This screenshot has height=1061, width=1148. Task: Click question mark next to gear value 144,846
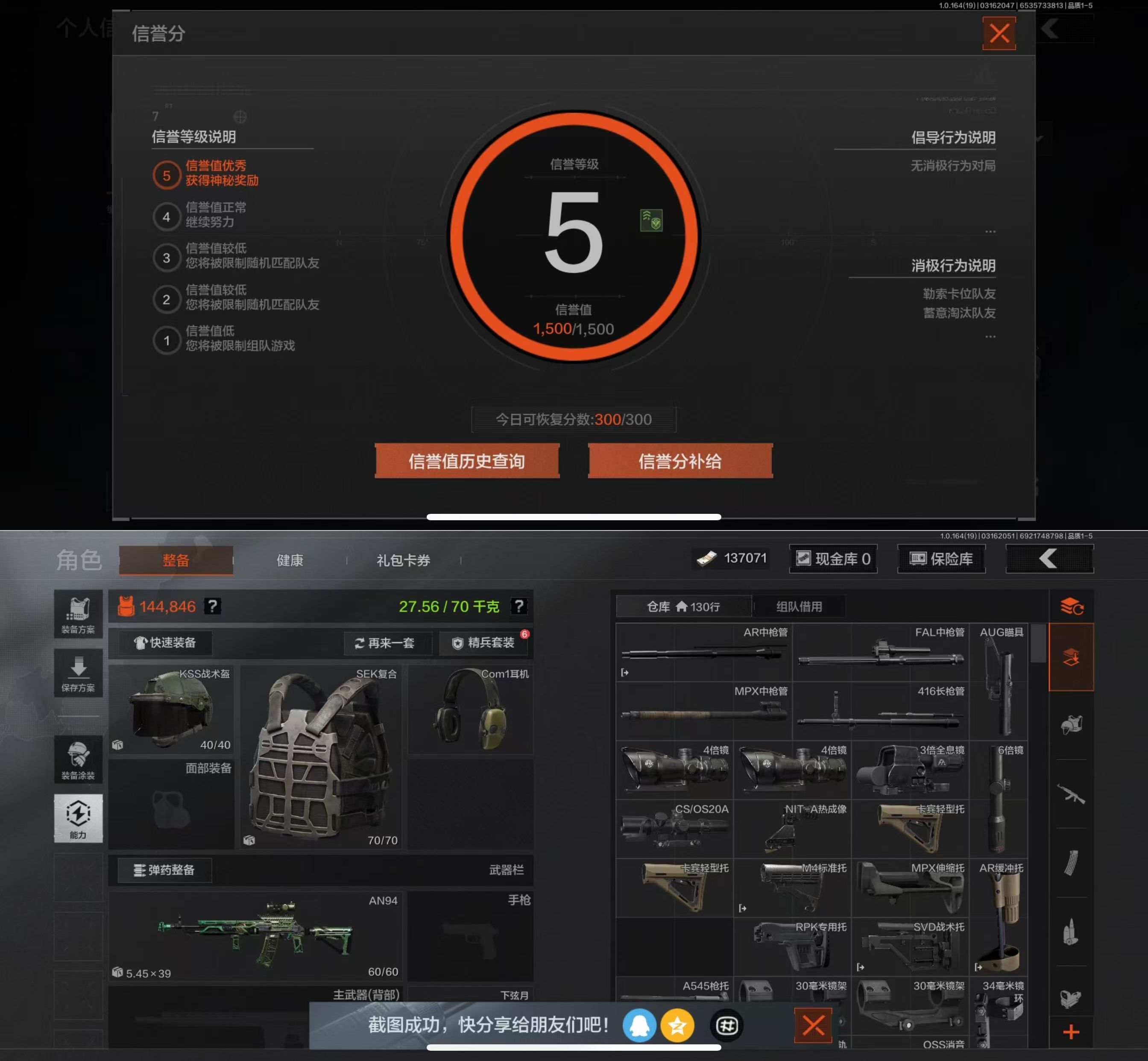[212, 606]
